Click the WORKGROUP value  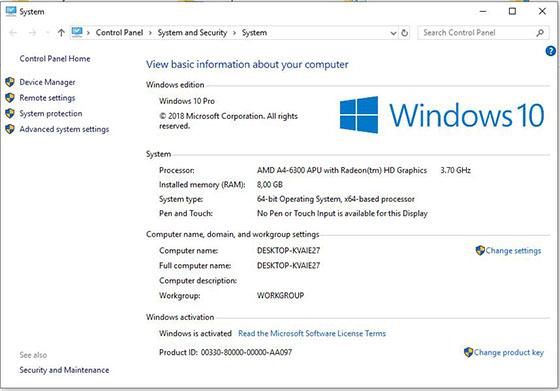point(280,296)
